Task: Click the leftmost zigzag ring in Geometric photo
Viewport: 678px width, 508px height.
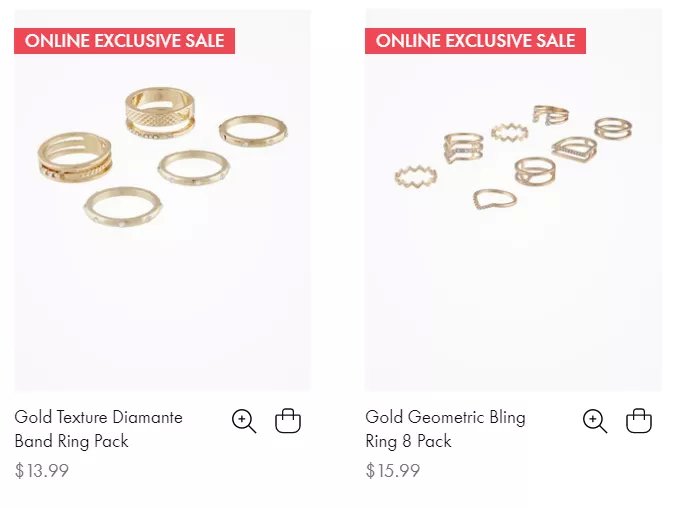Action: click(416, 176)
